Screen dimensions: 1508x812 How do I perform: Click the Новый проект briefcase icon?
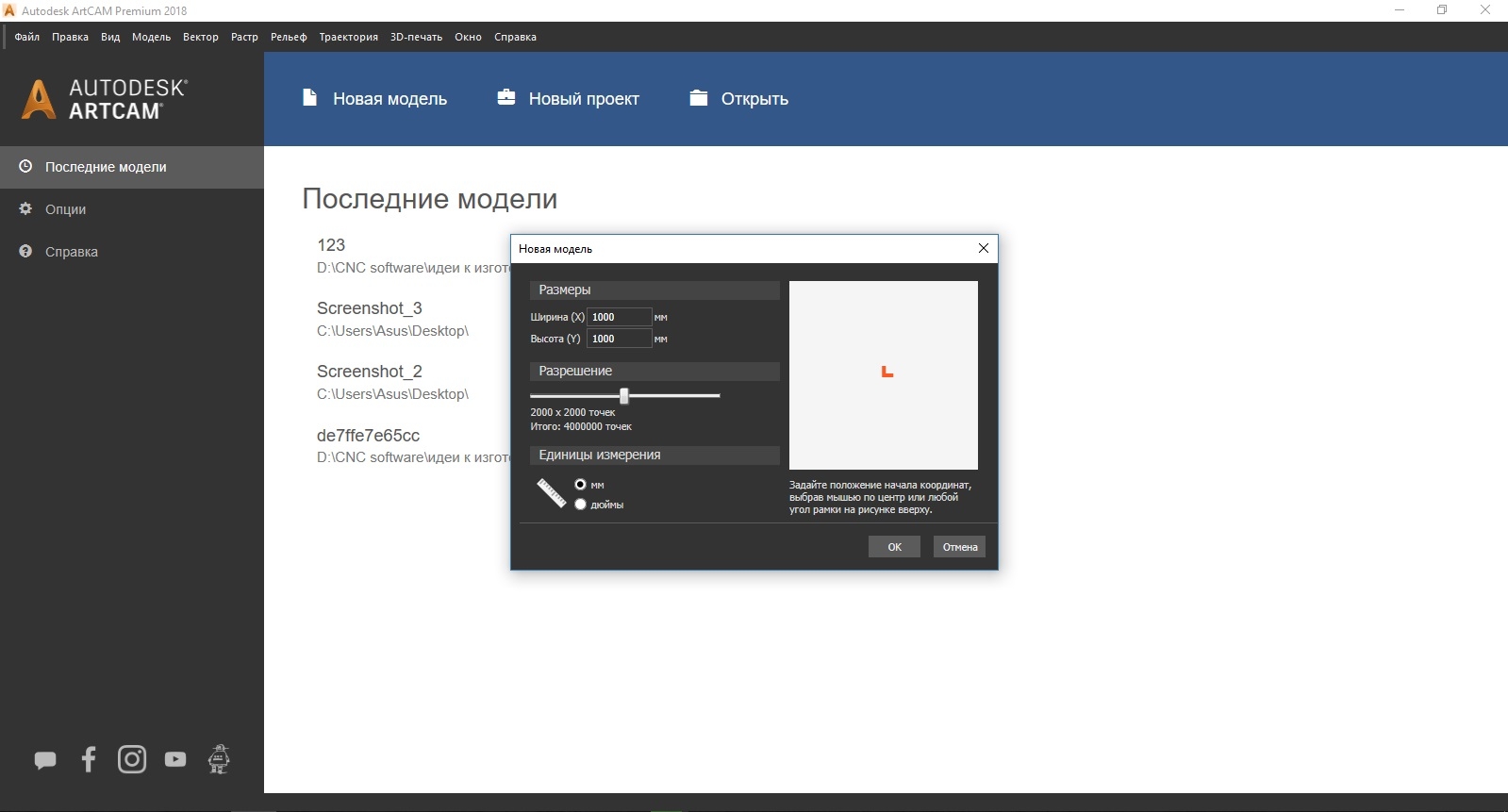[506, 97]
